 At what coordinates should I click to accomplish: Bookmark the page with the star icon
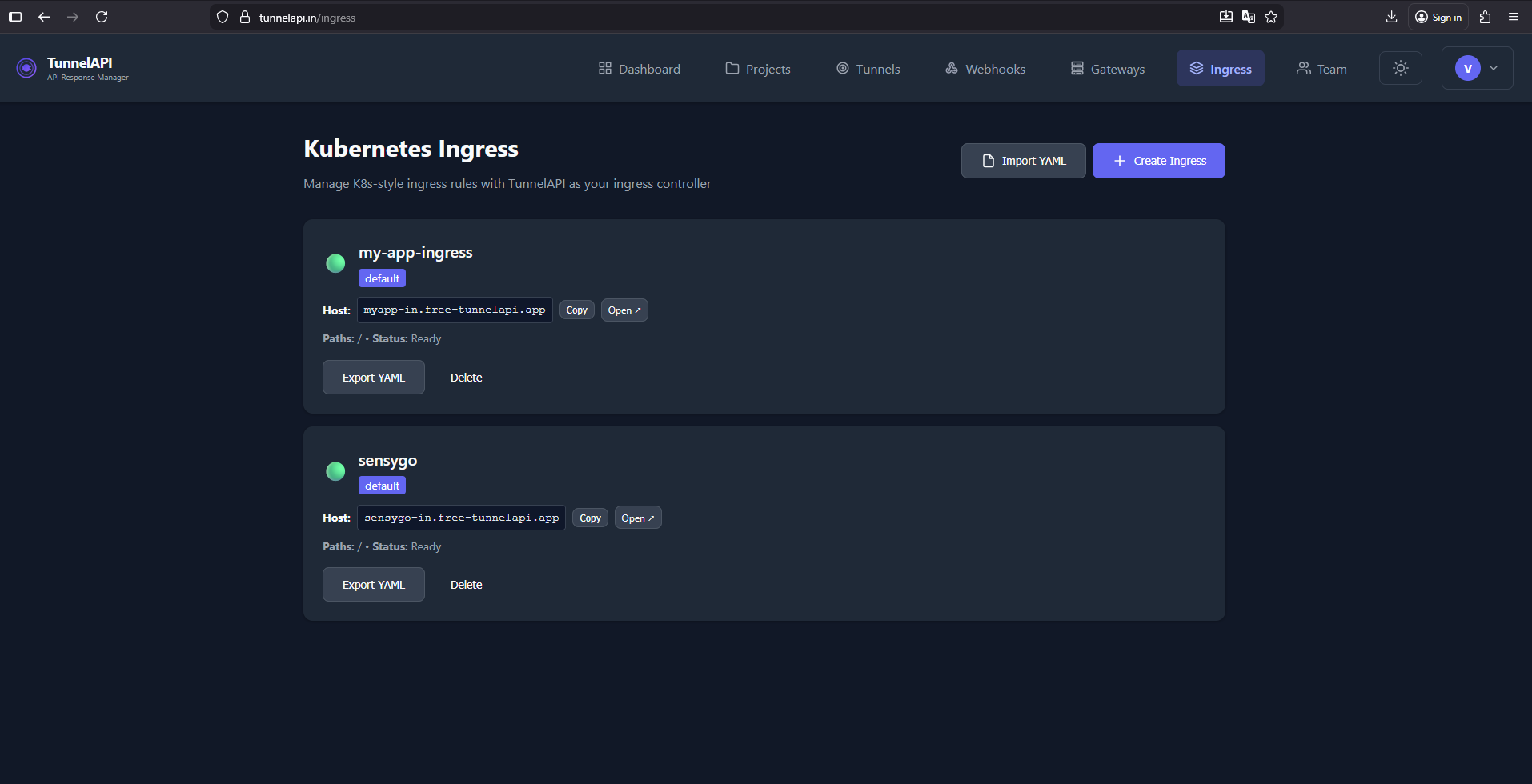pos(1271,17)
